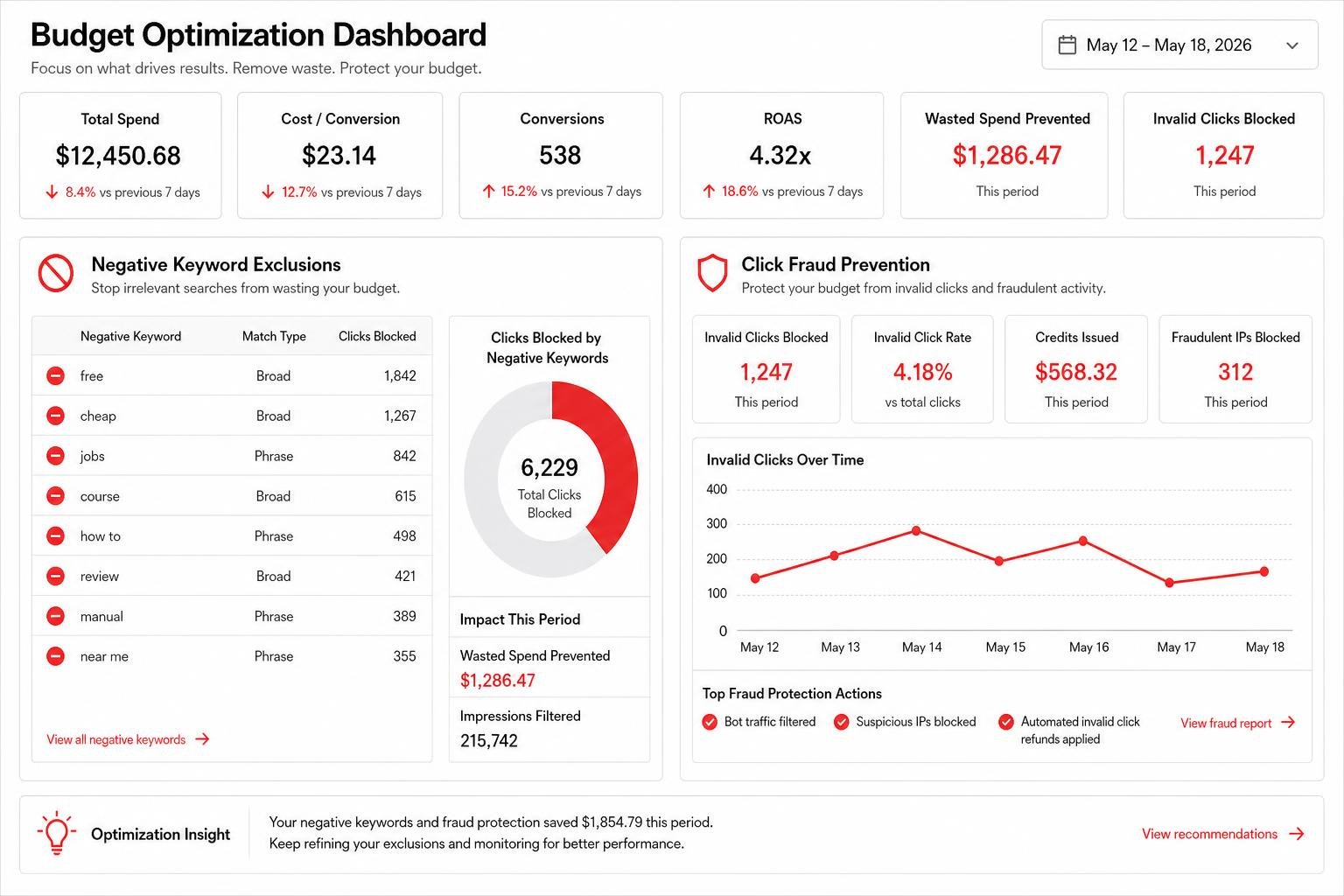Click the Invalid Clicks Over Time chart title

click(785, 459)
